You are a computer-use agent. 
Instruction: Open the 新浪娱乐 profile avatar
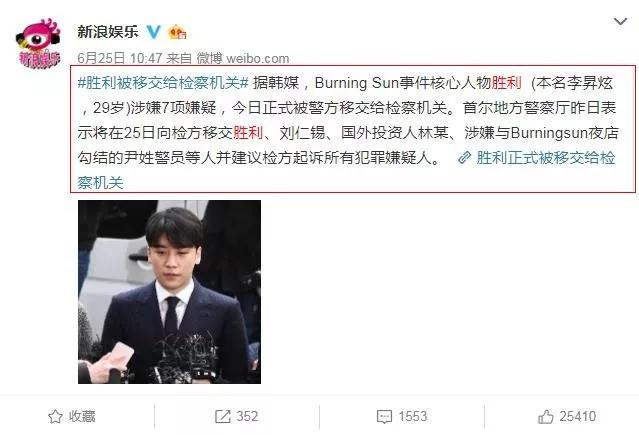tap(38, 42)
